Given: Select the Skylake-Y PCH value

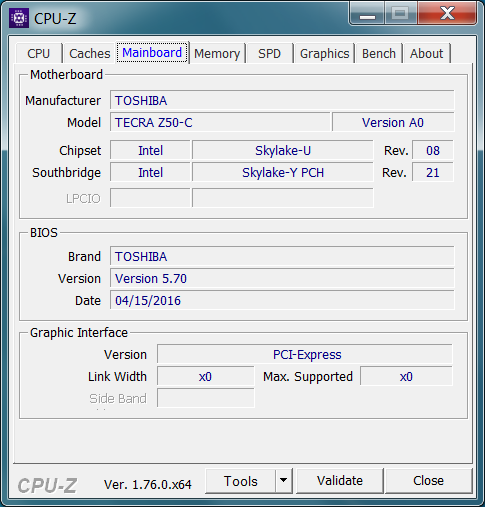Looking at the screenshot, I should (x=283, y=172).
